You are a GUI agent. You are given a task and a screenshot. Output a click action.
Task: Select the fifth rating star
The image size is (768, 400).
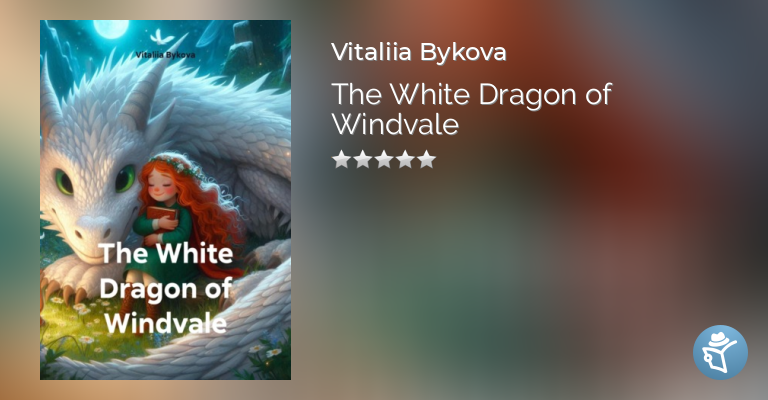tap(427, 160)
